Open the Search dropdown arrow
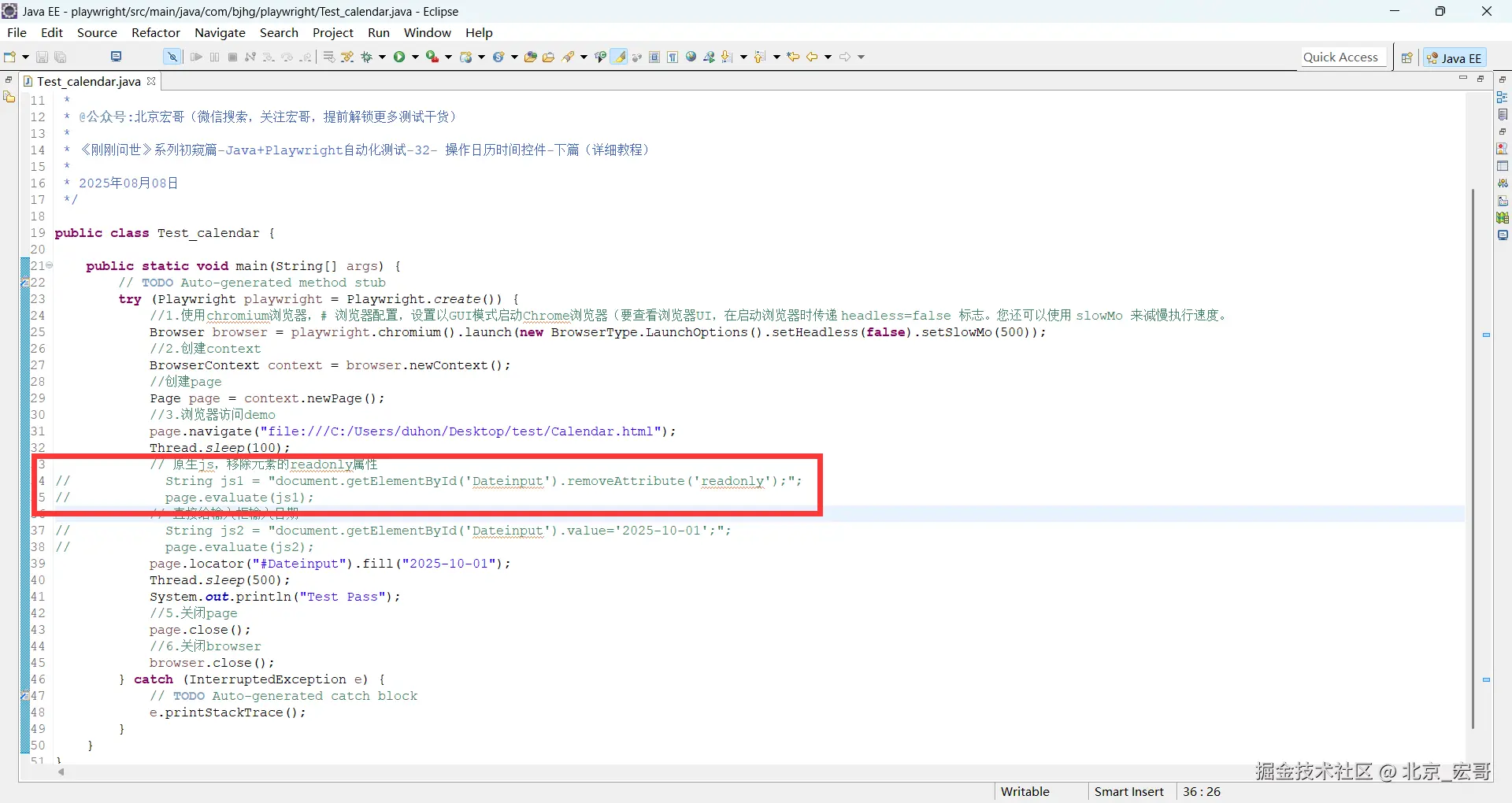 click(584, 57)
